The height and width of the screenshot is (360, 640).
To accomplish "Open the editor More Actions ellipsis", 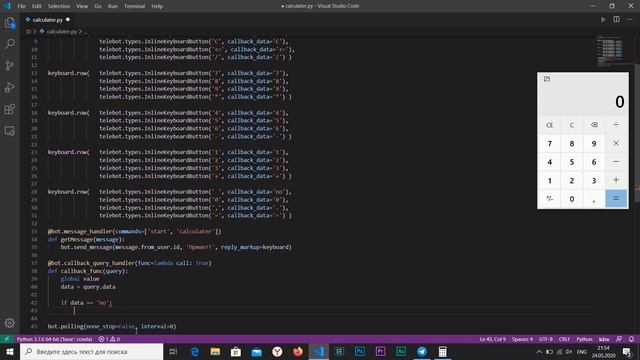I will [x=630, y=20].
